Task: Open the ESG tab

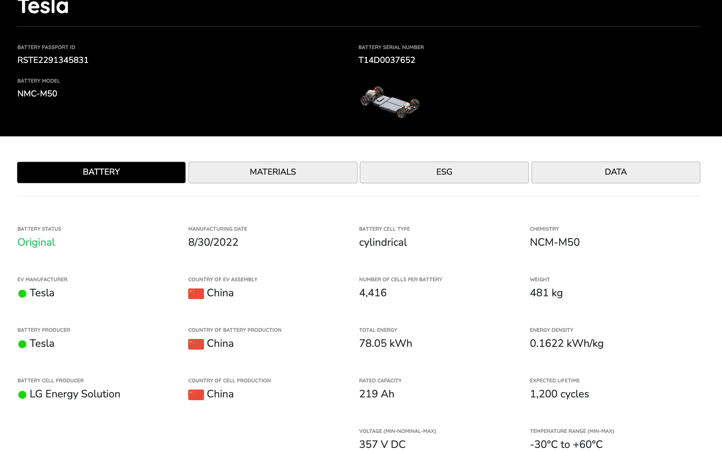Action: tap(444, 172)
